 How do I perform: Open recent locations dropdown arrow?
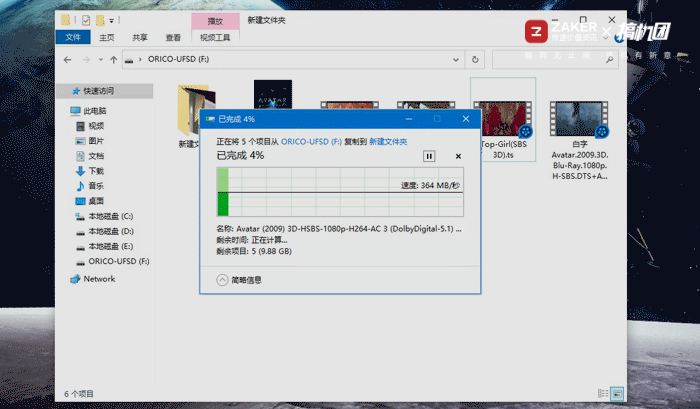pyautogui.click(x=100, y=59)
